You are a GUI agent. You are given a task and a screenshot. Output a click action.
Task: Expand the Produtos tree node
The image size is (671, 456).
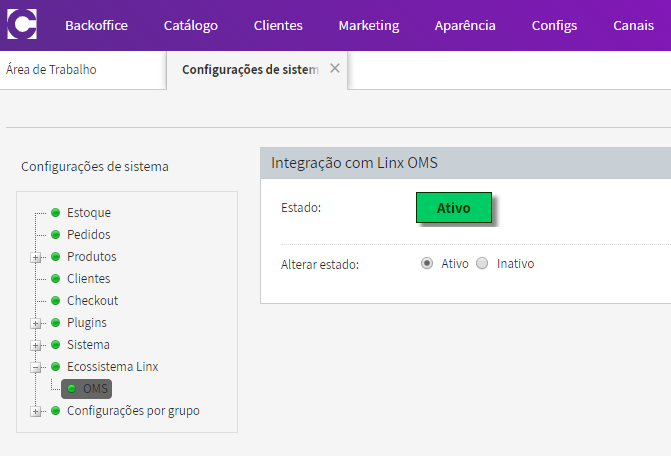coord(36,258)
